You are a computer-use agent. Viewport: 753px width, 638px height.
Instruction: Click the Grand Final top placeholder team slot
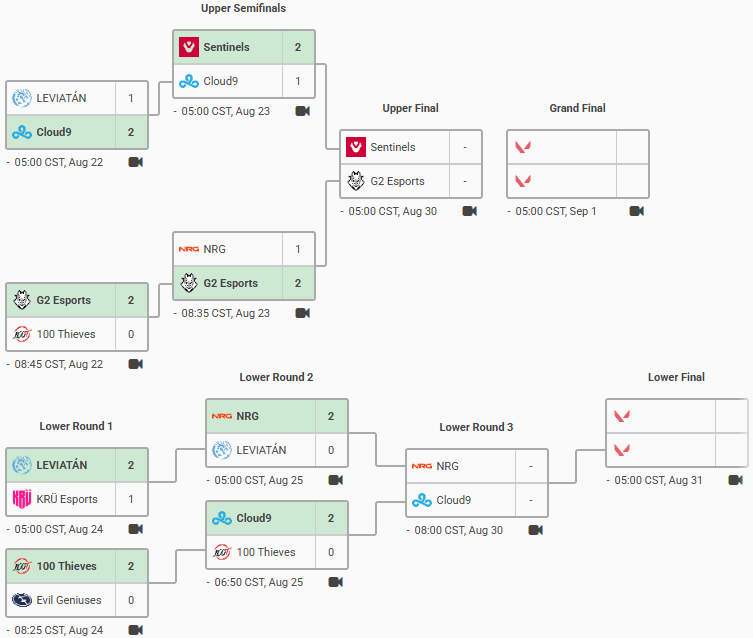click(561, 147)
